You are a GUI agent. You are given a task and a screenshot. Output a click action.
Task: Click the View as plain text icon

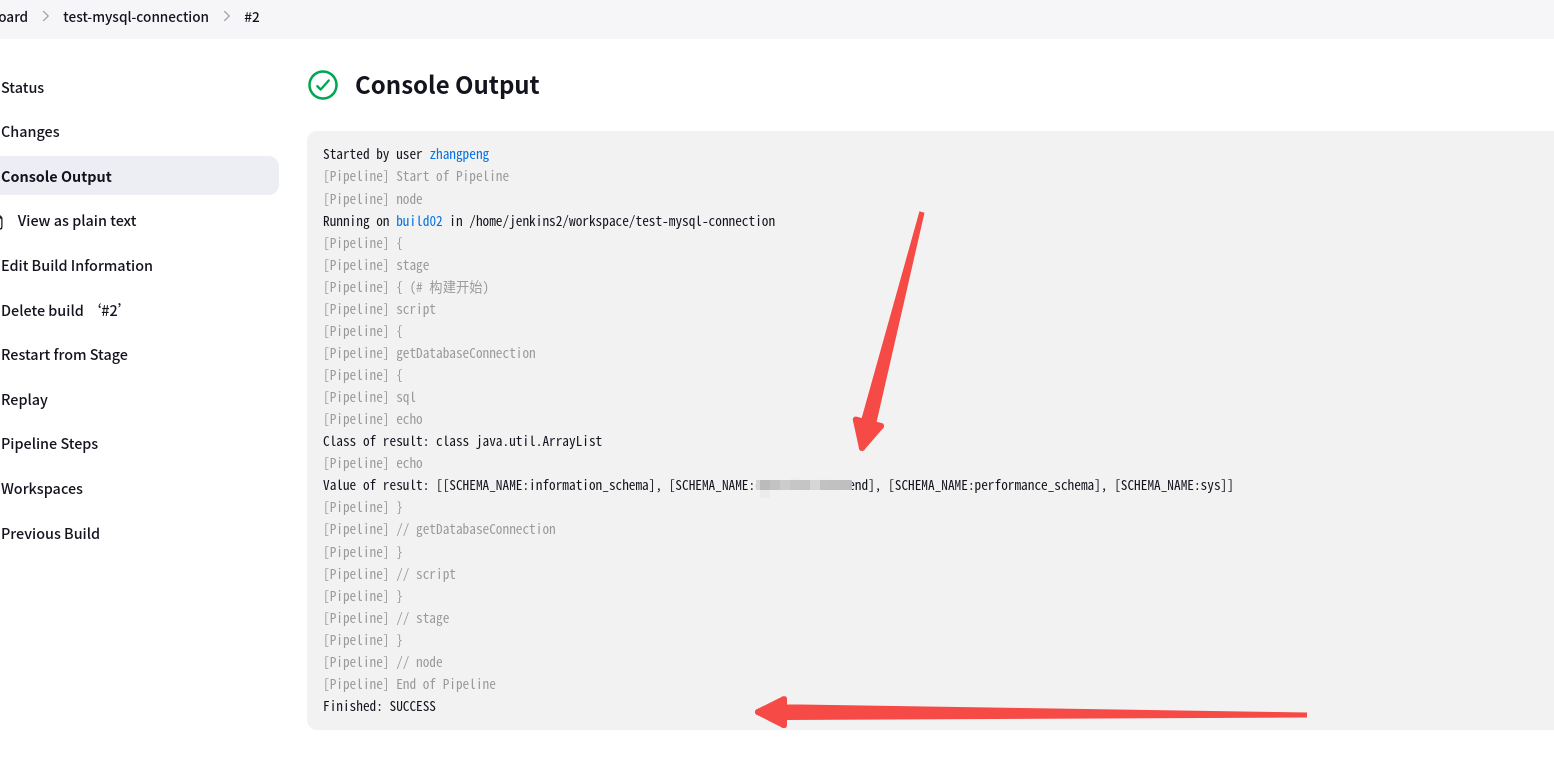pyautogui.click(x=0, y=220)
